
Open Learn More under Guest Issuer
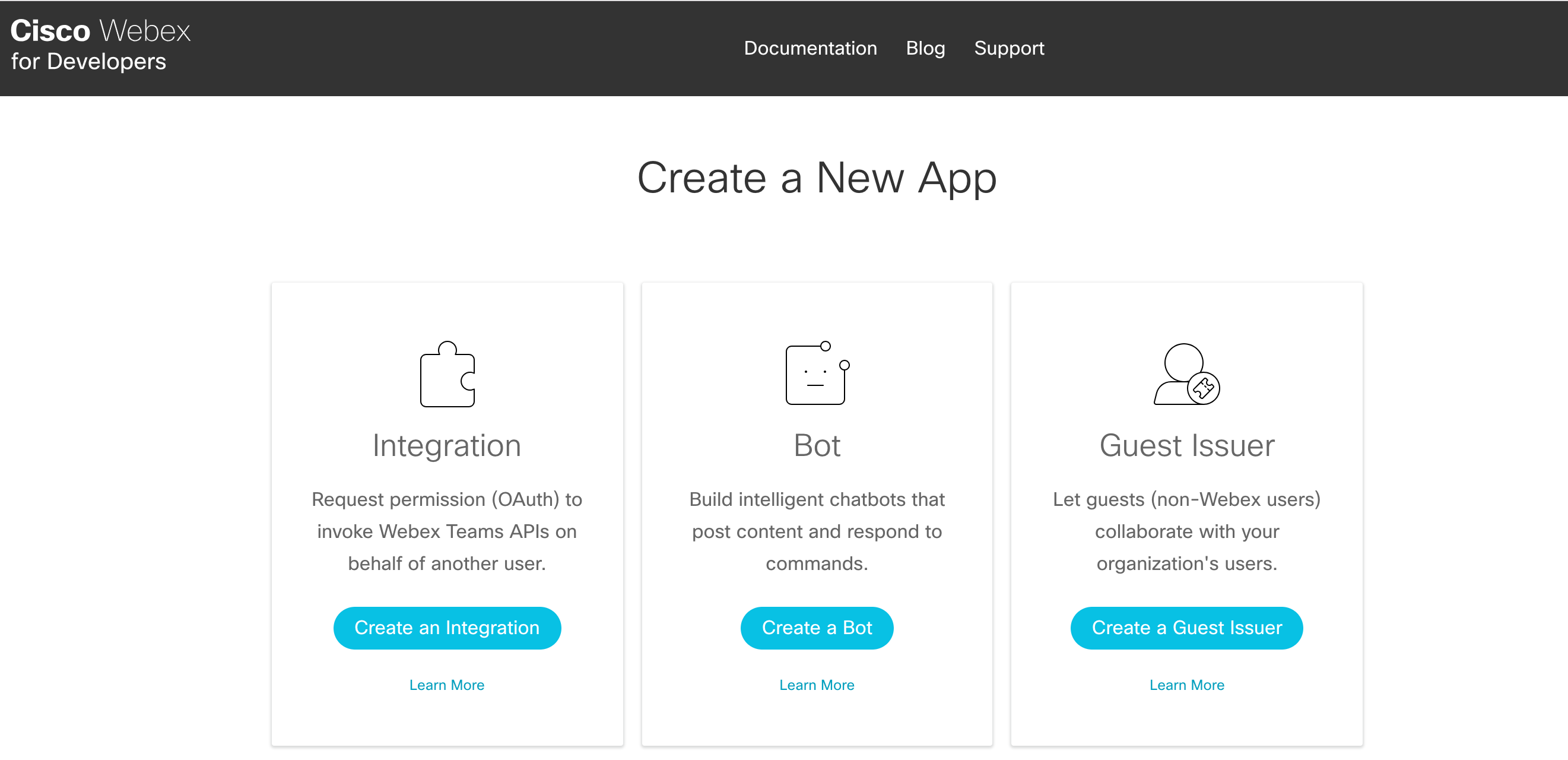pos(1186,685)
